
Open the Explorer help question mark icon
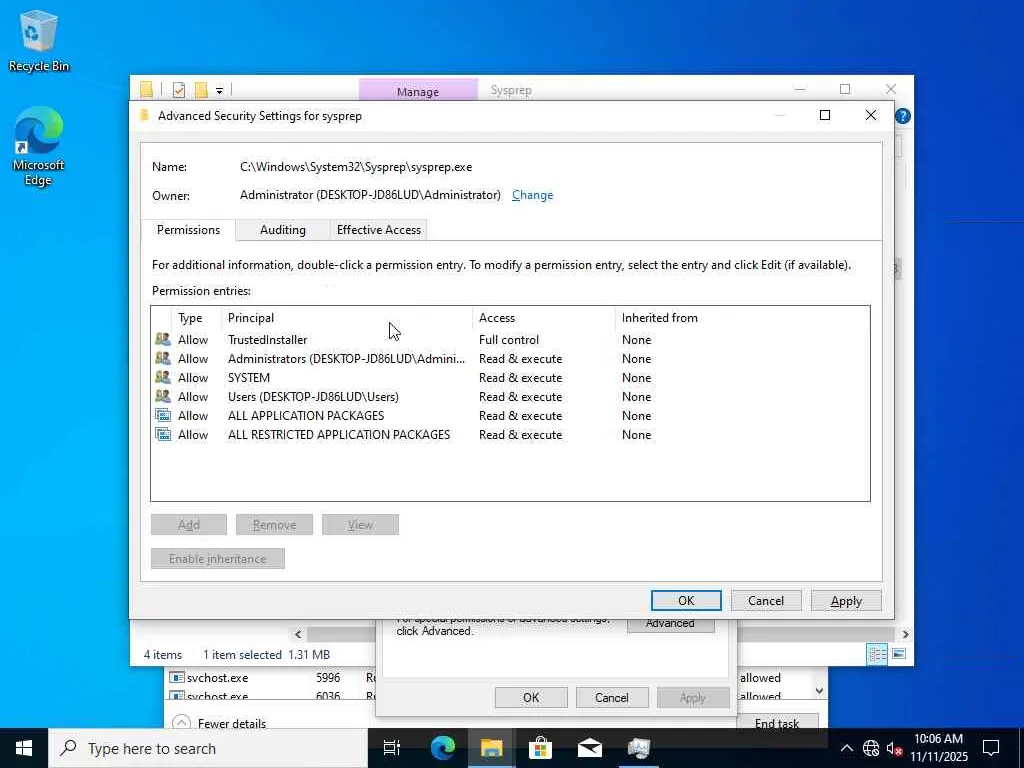point(903,116)
